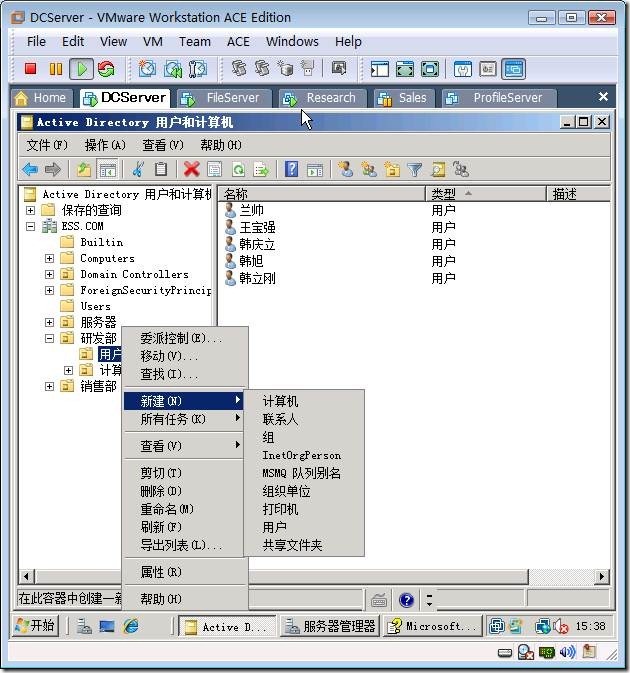The height and width of the screenshot is (673, 630).
Task: Click the VMware reset icon
Action: 106,69
